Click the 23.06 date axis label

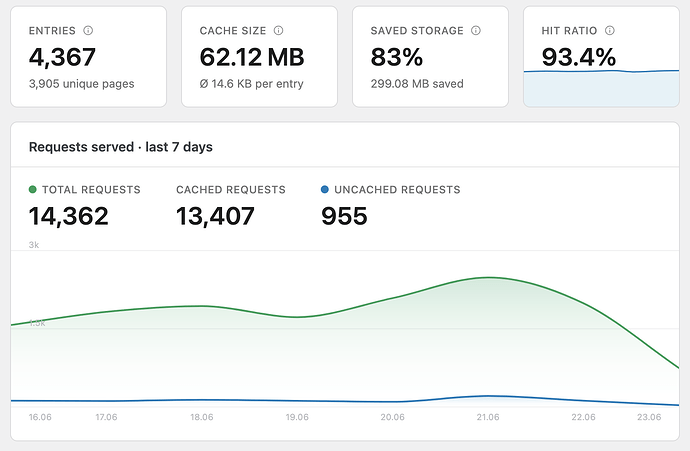[649, 417]
